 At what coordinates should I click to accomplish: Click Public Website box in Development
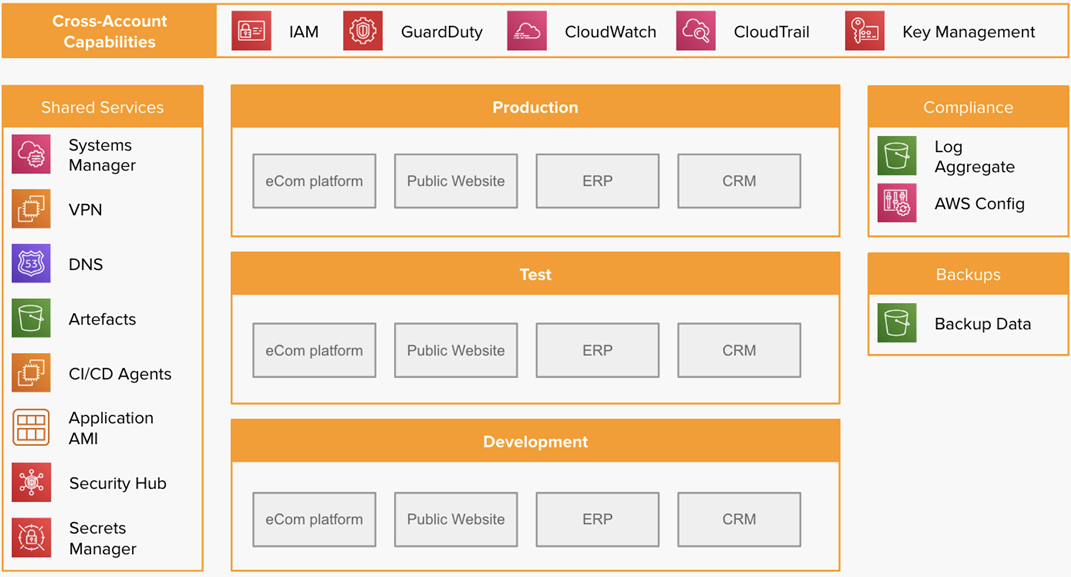456,520
